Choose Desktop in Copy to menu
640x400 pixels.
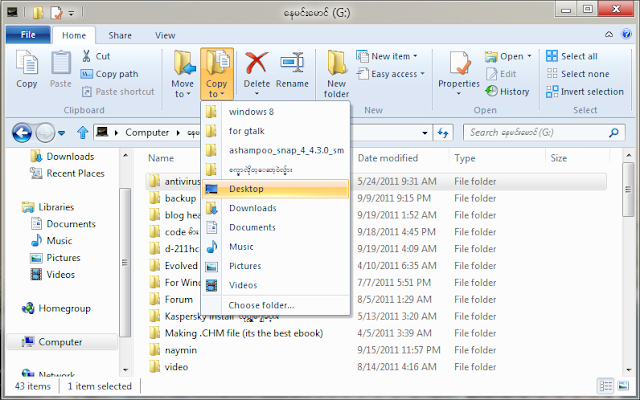click(x=276, y=189)
